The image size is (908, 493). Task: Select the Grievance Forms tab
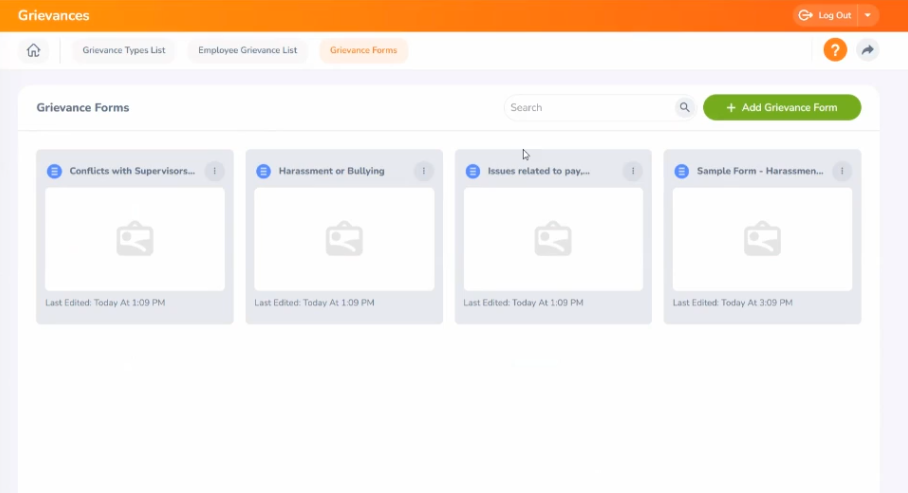[x=364, y=50]
